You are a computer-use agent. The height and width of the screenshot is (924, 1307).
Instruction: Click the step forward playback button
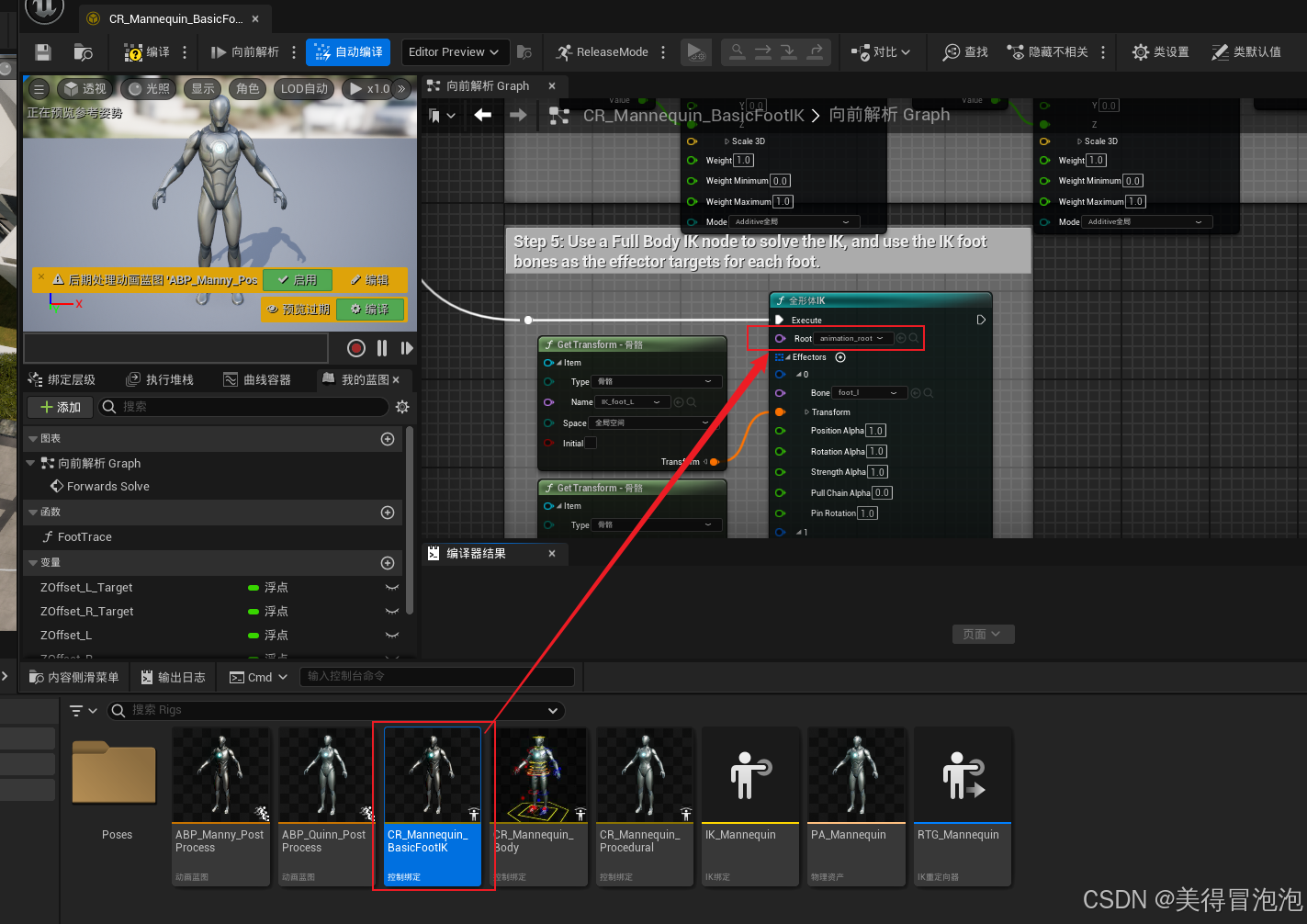407,348
